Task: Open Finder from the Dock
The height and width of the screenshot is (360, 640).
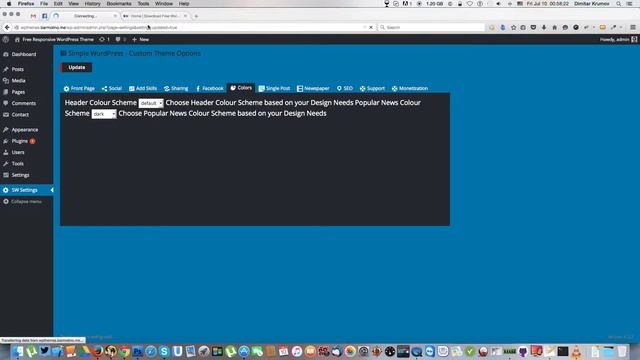Action: [18, 351]
